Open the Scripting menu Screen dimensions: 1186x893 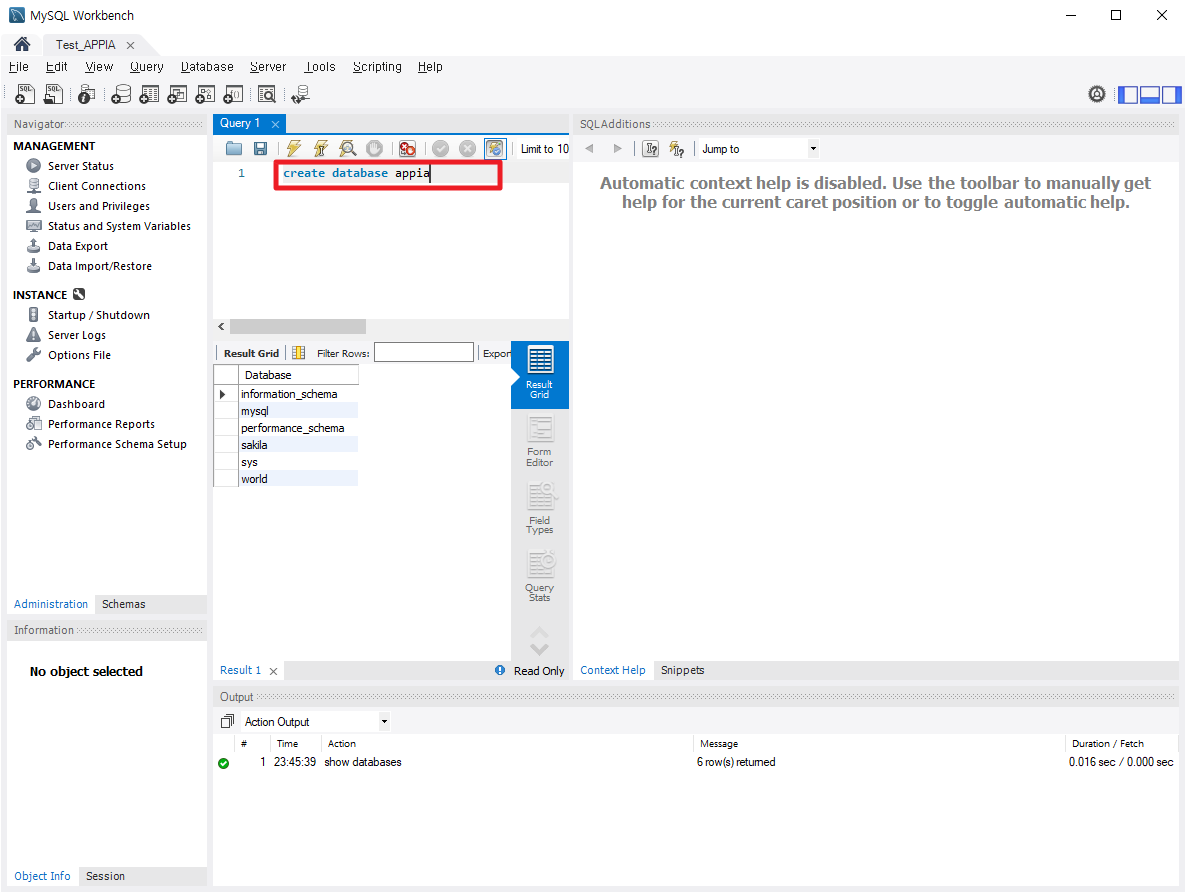pyautogui.click(x=377, y=67)
